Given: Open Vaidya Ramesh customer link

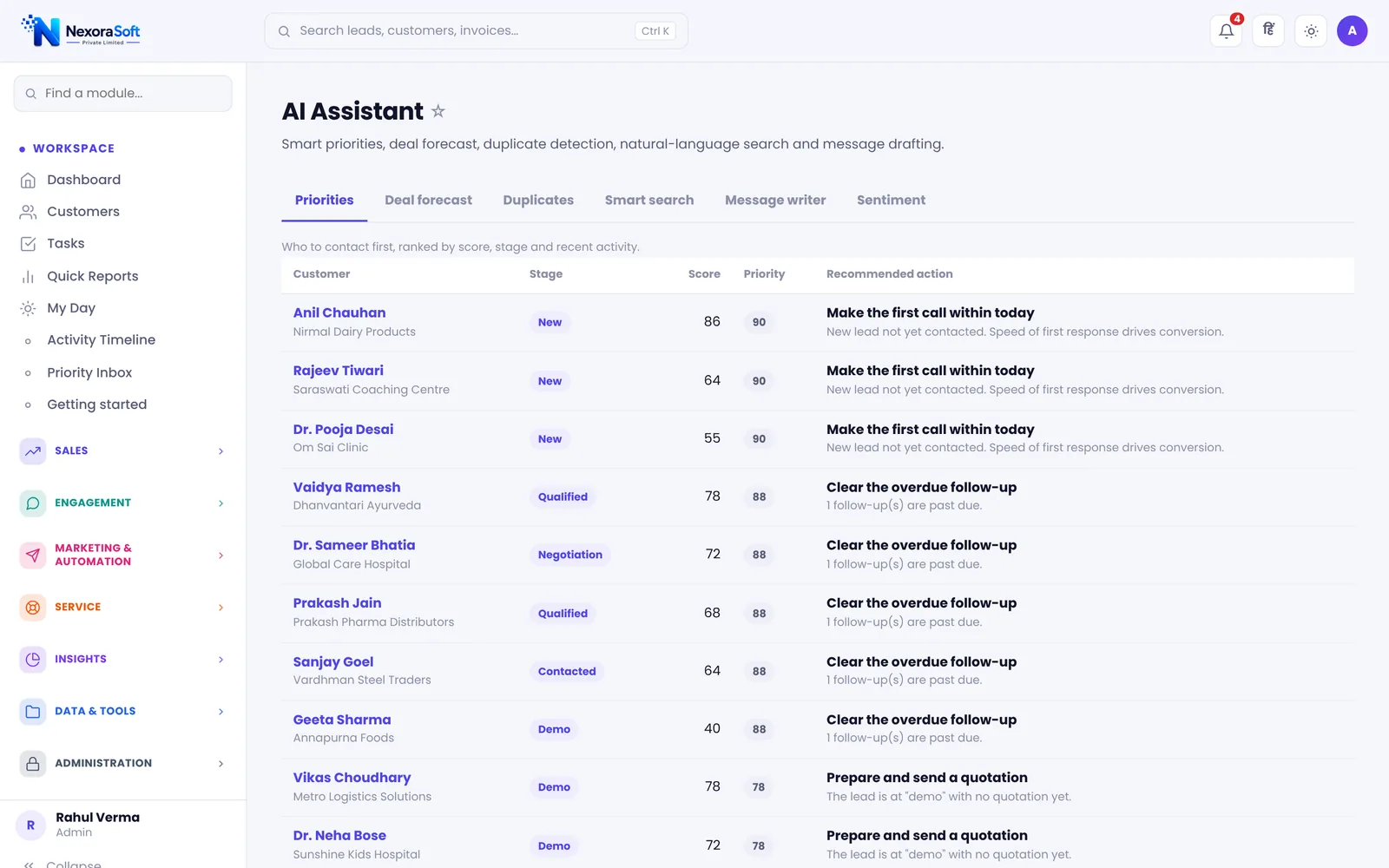Looking at the screenshot, I should 346,487.
